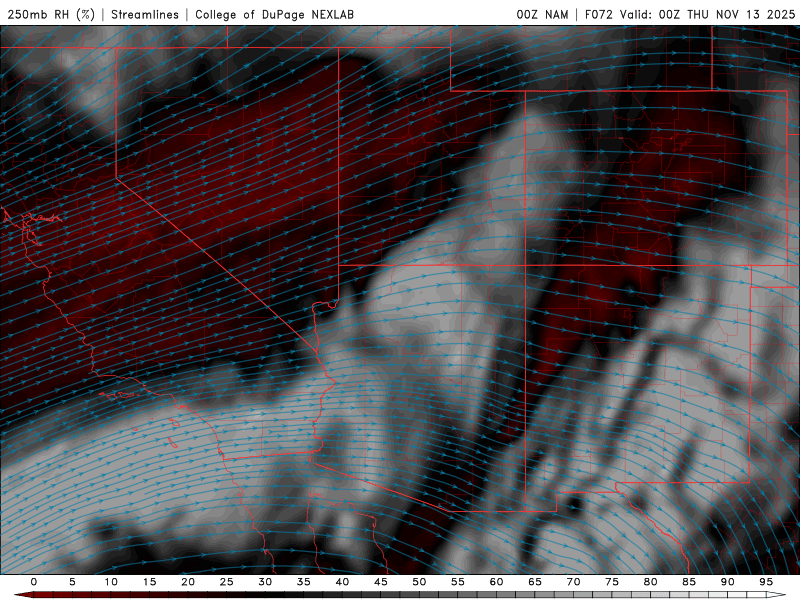Click the "5" label on the color scale
This screenshot has width=800, height=600.
click(72, 582)
